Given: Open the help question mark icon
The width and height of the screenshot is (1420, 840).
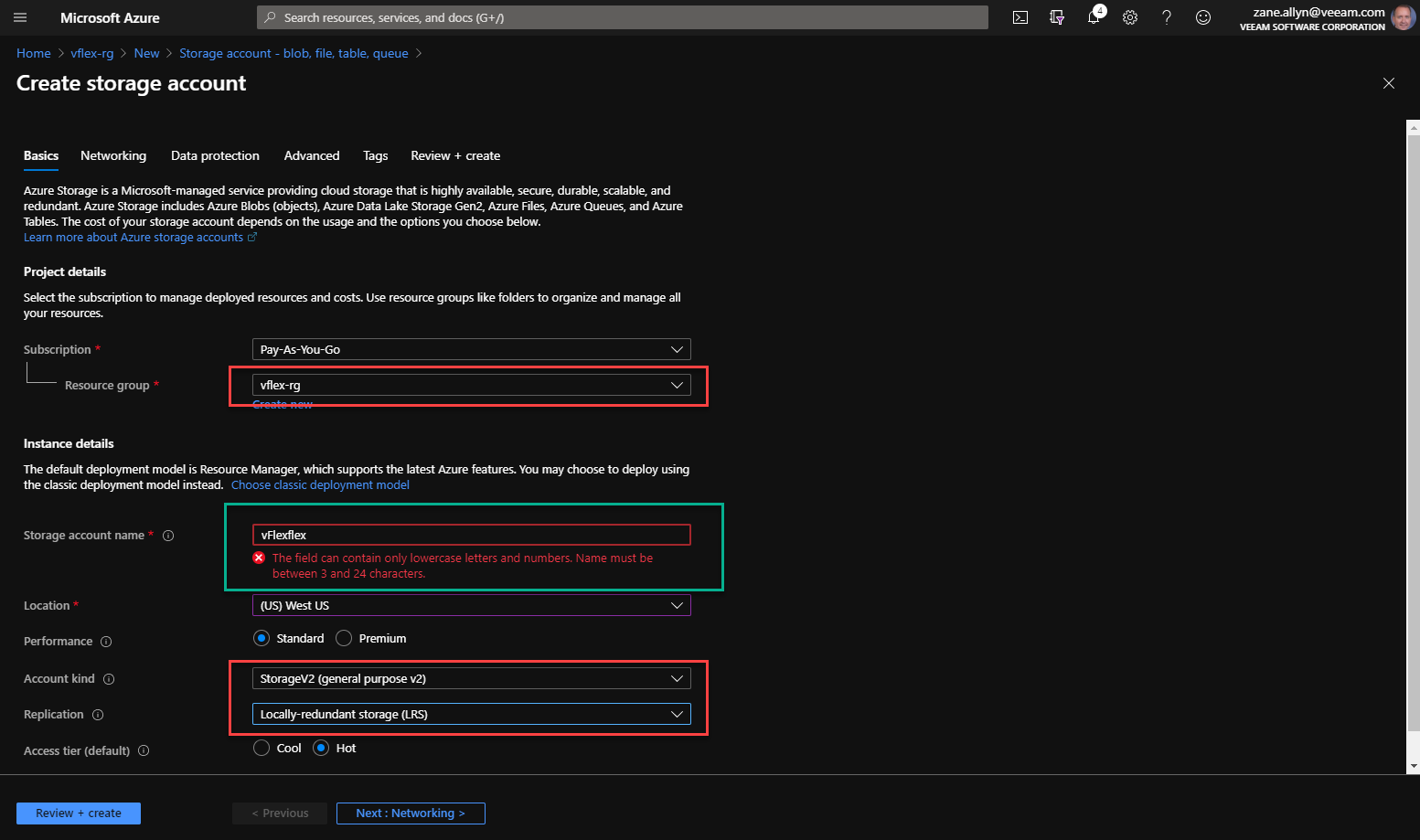Looking at the screenshot, I should pos(1167,17).
